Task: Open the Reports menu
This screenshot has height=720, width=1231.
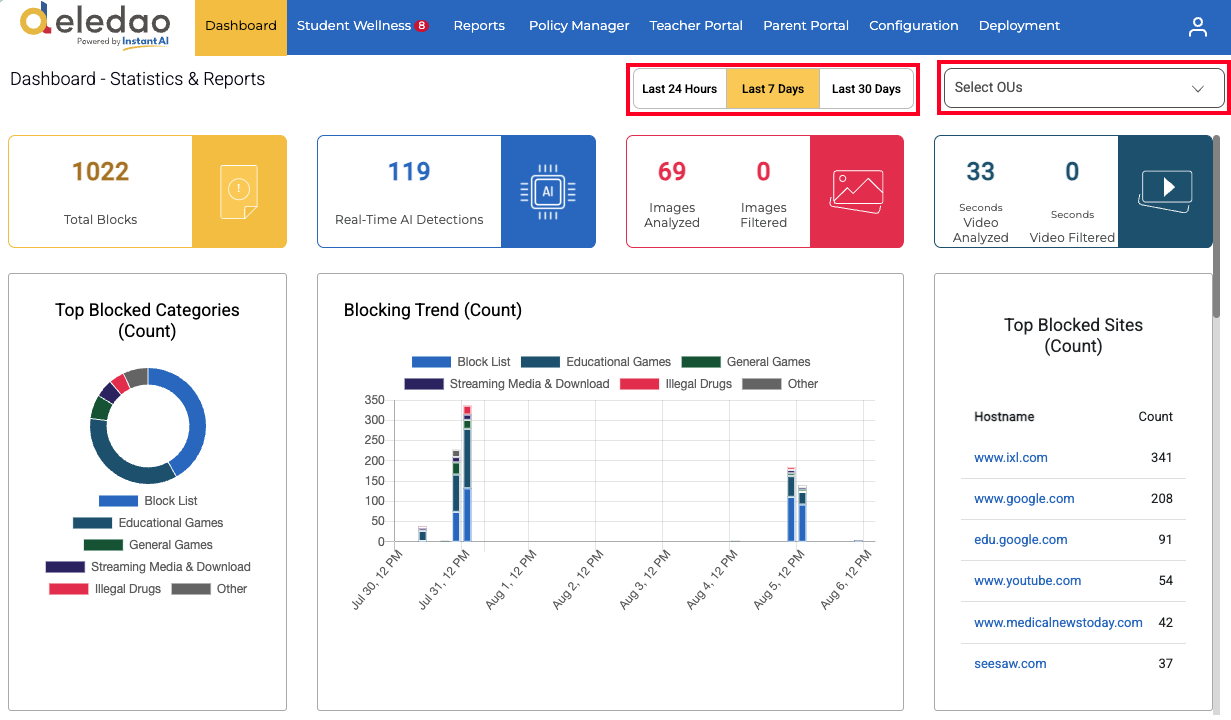Action: click(x=479, y=26)
